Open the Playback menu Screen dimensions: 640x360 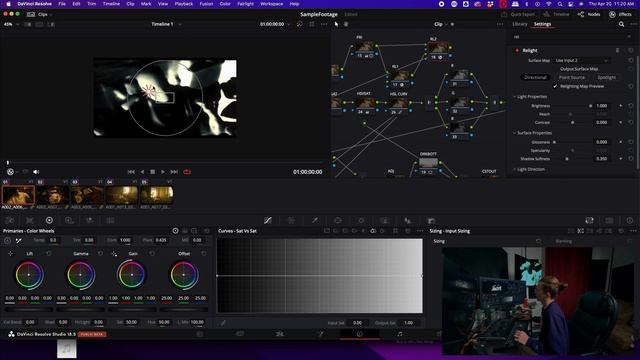click(x=184, y=4)
